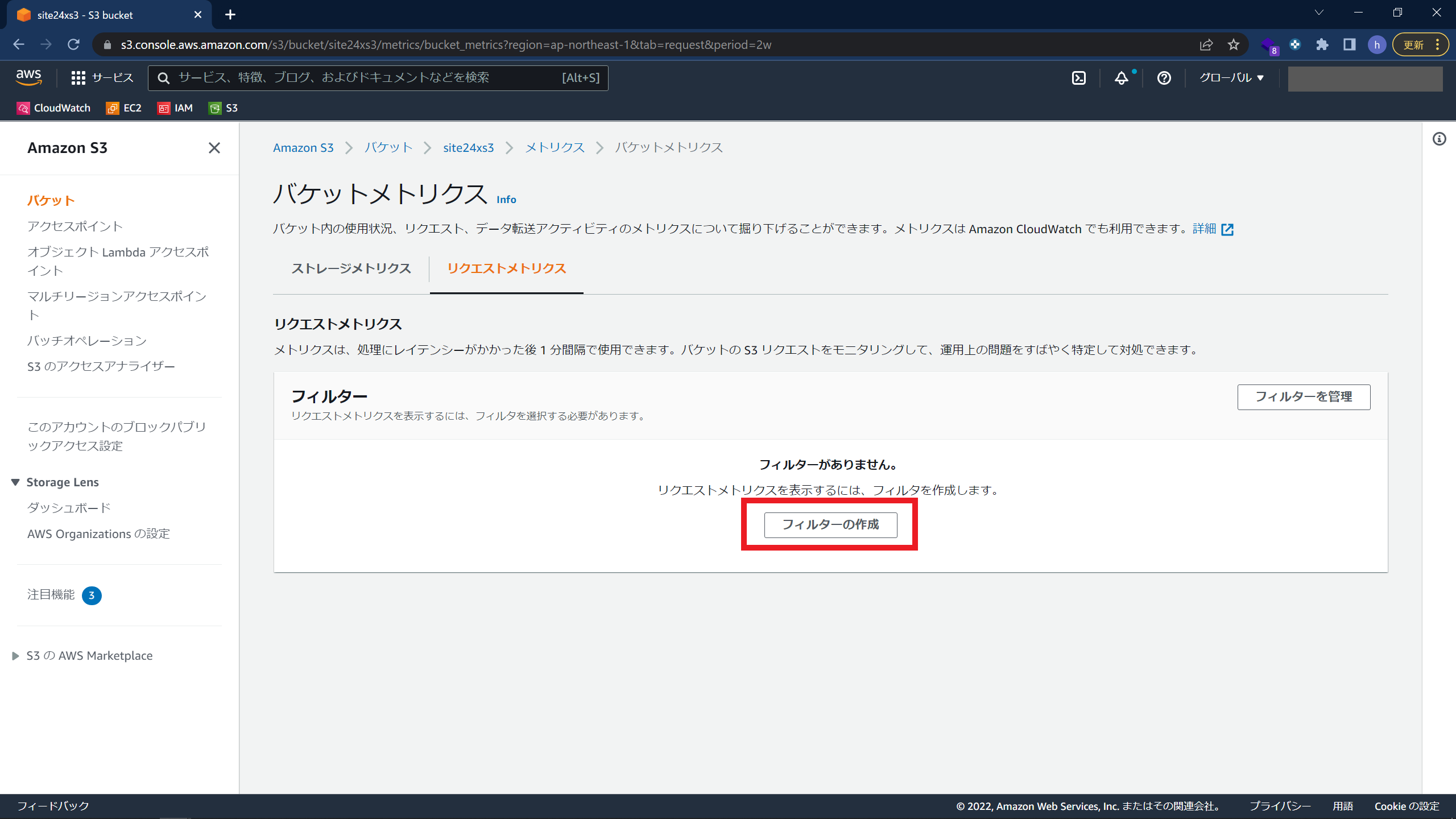The height and width of the screenshot is (819, 1456).
Task: Select バケット in the side navigation
Action: (51, 200)
